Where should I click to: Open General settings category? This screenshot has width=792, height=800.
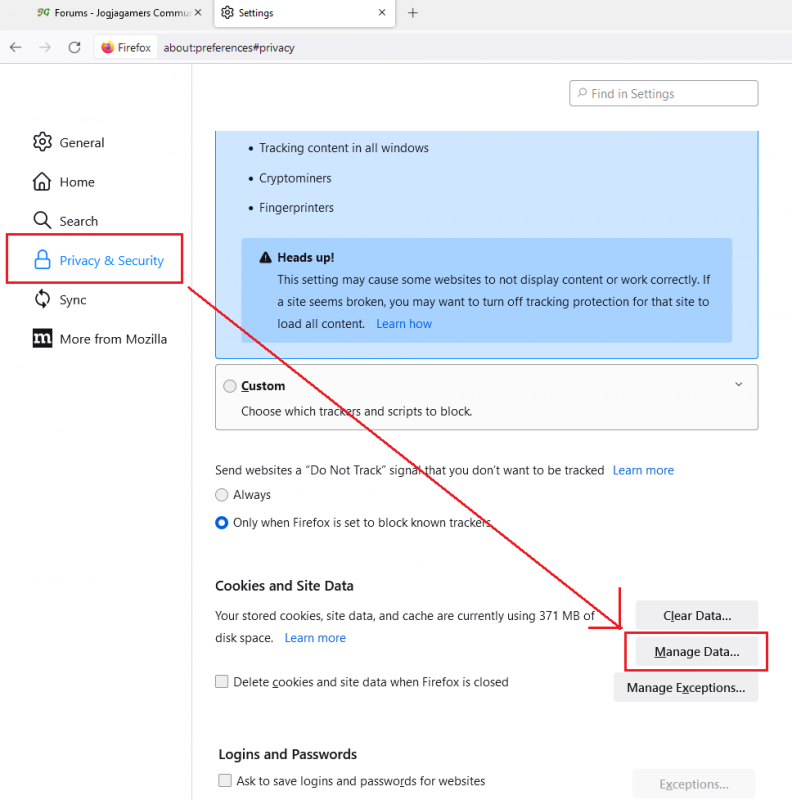[x=68, y=142]
